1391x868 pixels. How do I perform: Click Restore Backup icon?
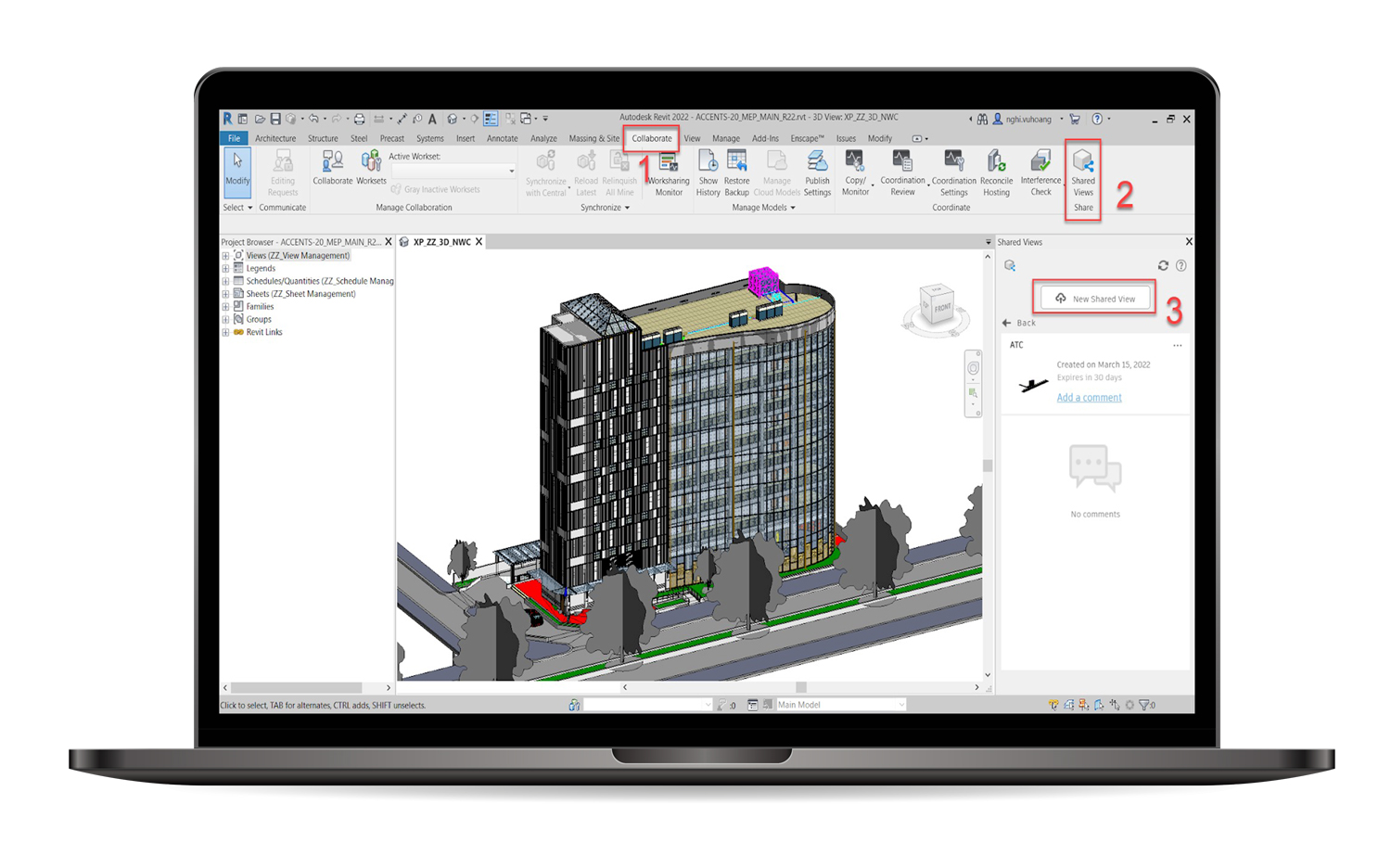(737, 173)
